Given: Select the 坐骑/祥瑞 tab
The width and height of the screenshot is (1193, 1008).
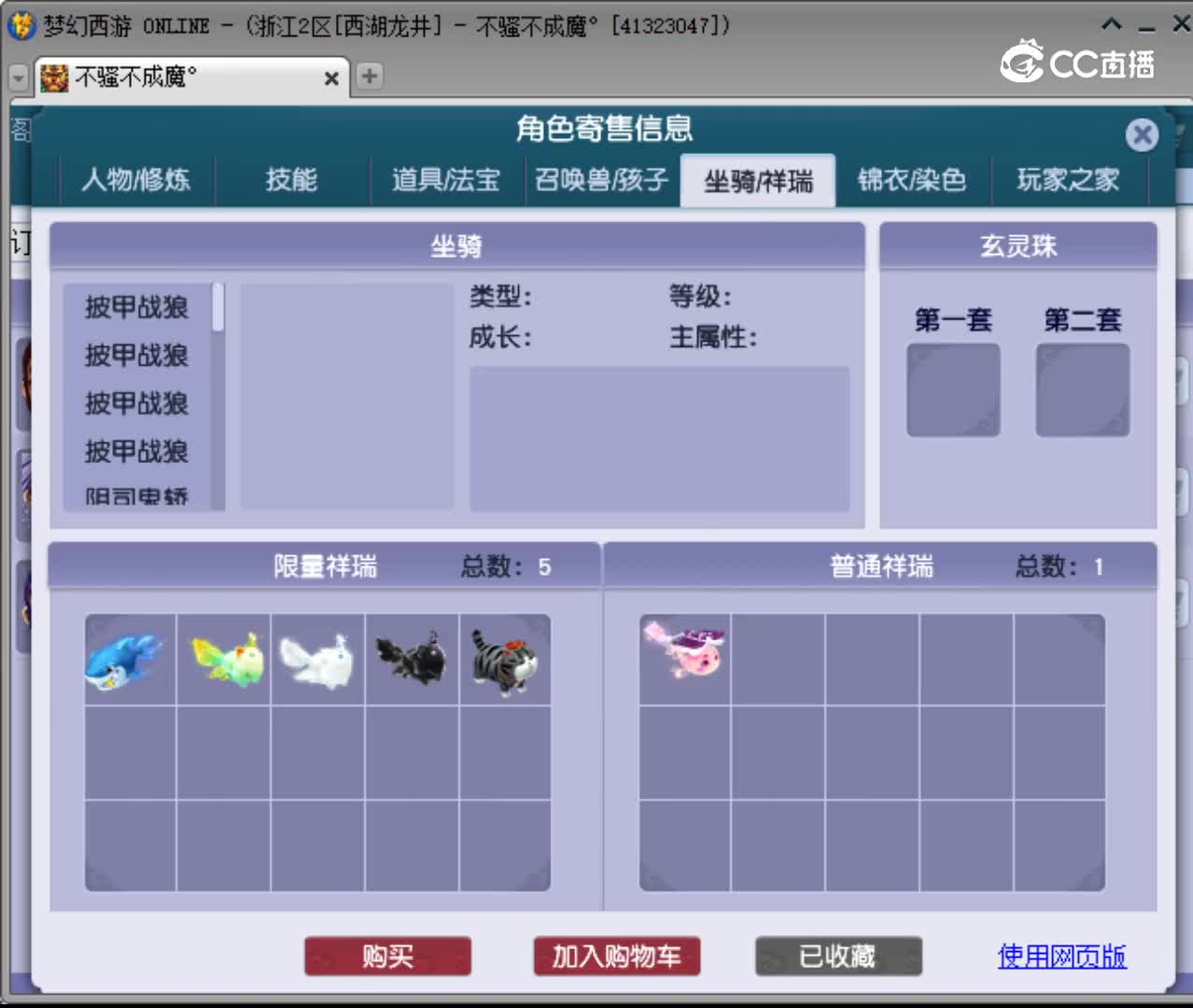Looking at the screenshot, I should coord(758,180).
